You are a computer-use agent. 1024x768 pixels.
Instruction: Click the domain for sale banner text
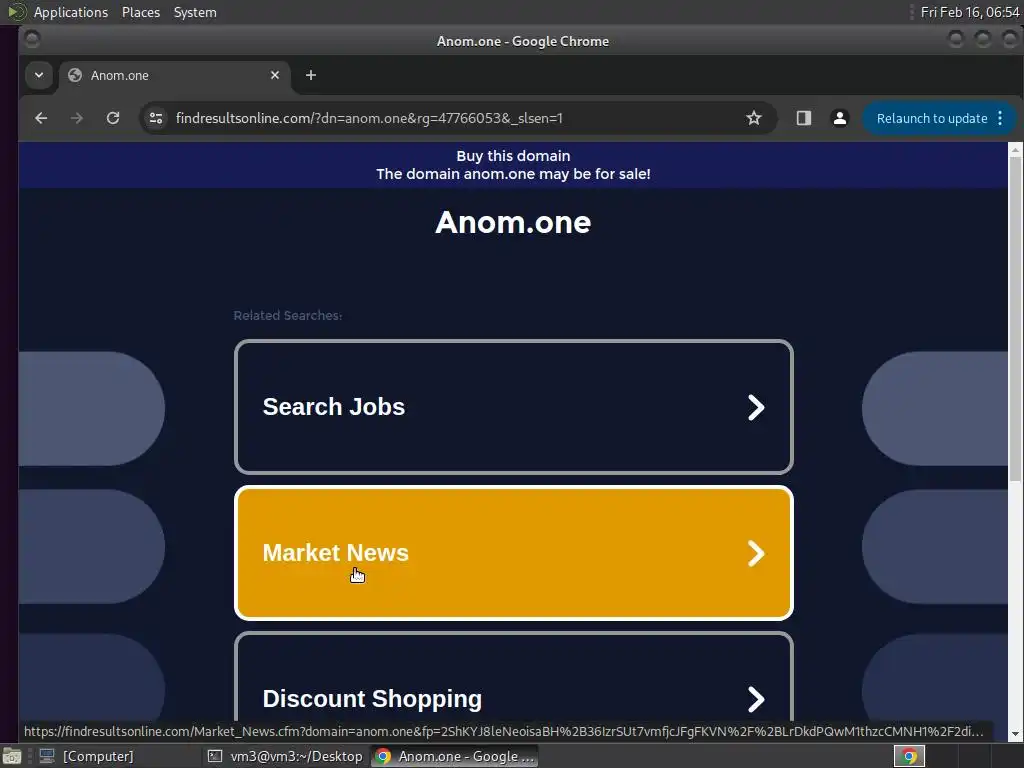[513, 174]
